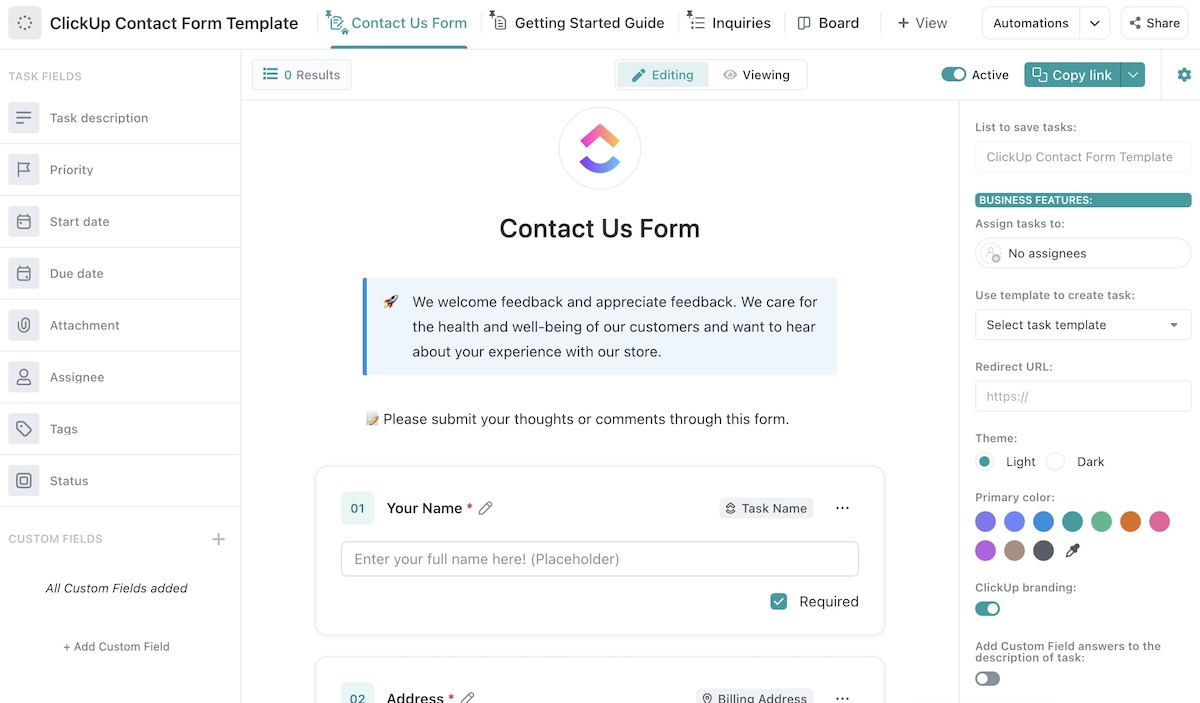
Task: Click the Tags field icon
Action: [x=24, y=429]
